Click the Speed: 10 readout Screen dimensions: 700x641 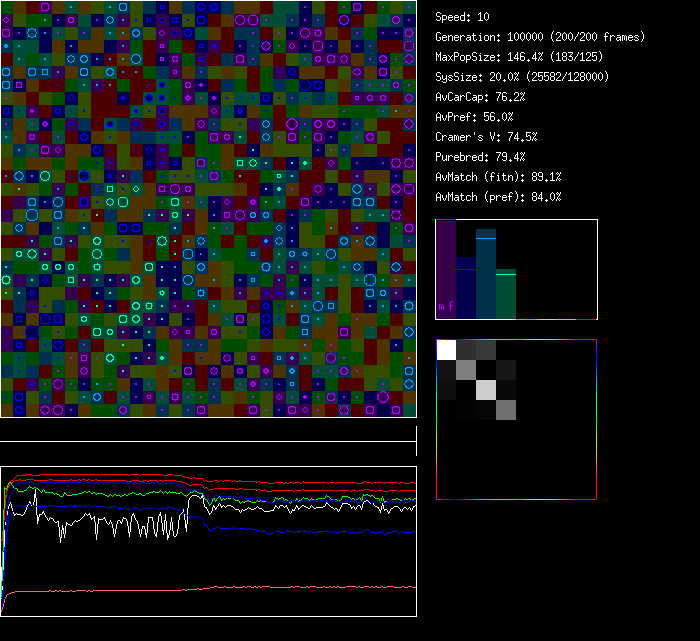tap(462, 17)
